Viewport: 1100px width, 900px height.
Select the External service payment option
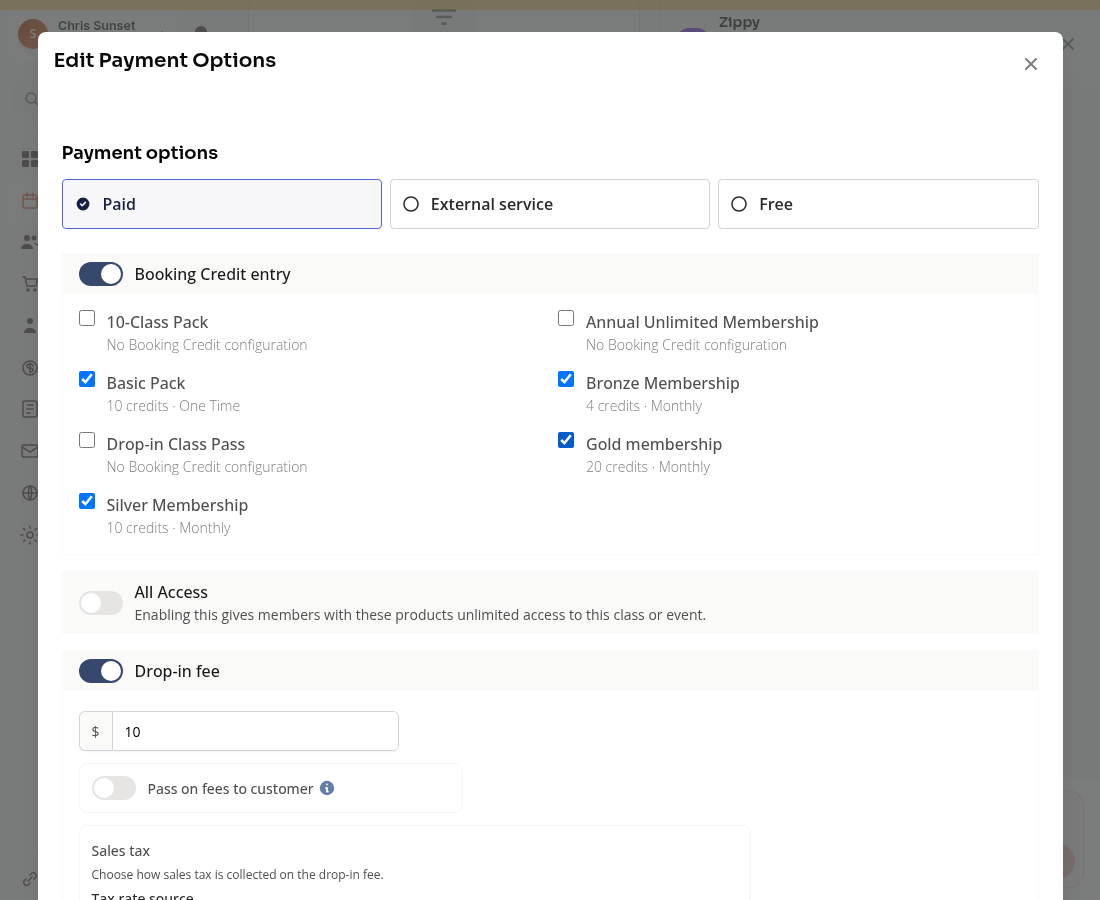[550, 204]
